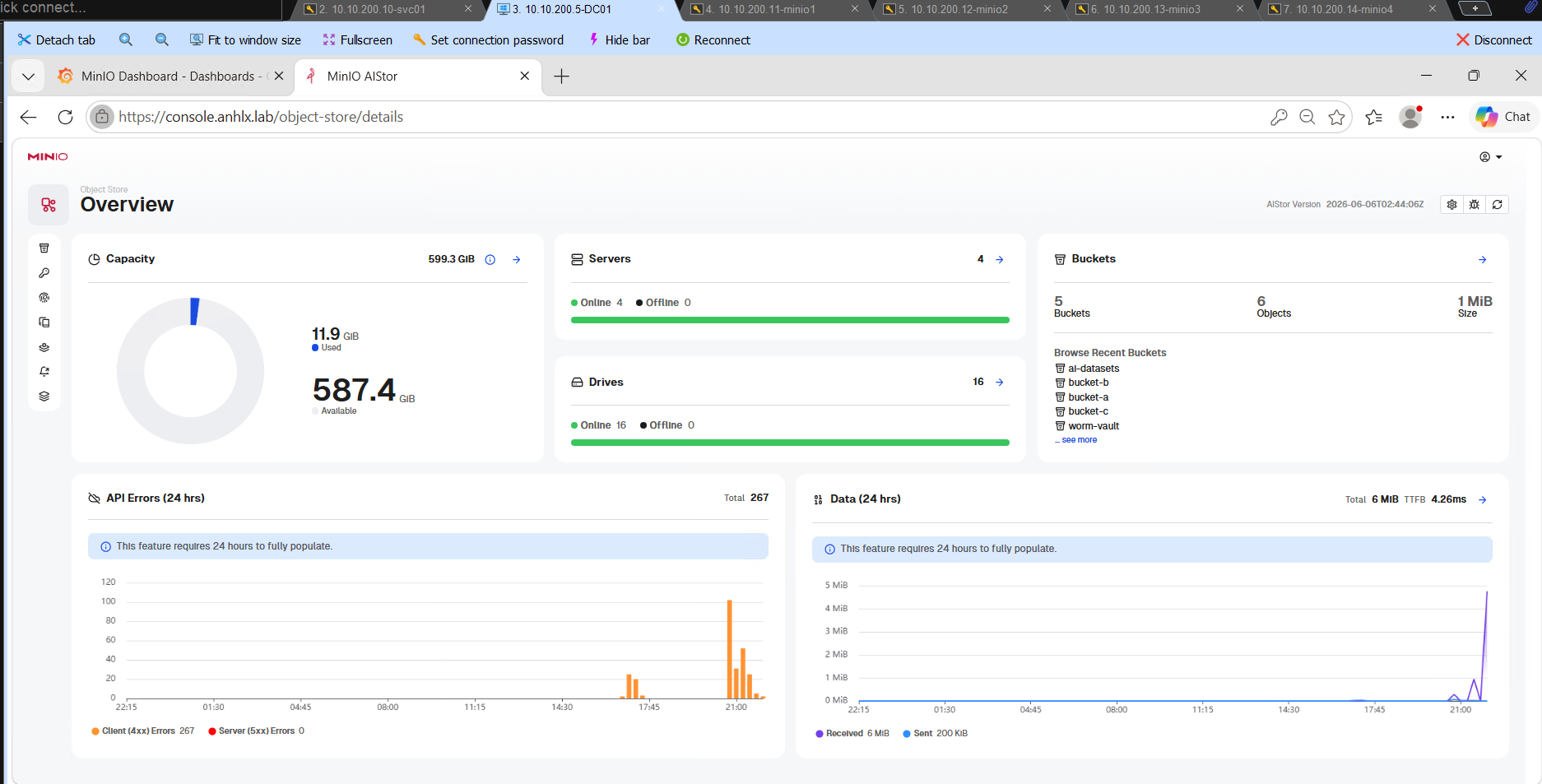This screenshot has height=784, width=1542.
Task: Open the Object Store overview sidebar icon
Action: point(49,205)
